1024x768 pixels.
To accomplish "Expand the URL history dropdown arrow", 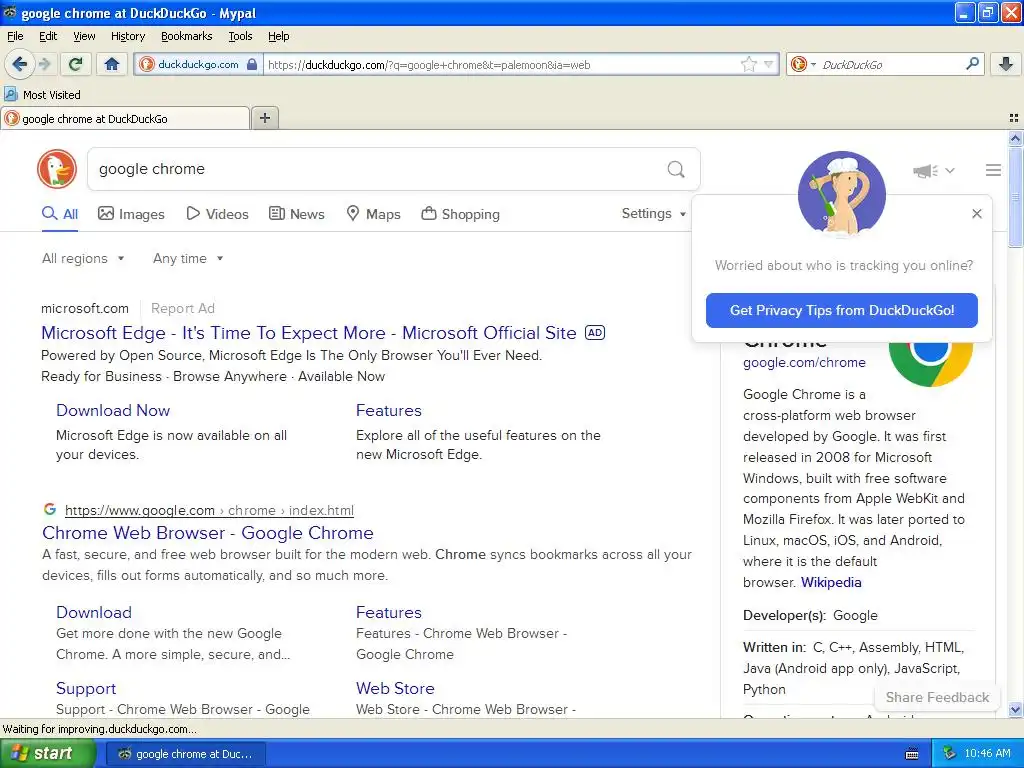I will point(769,64).
